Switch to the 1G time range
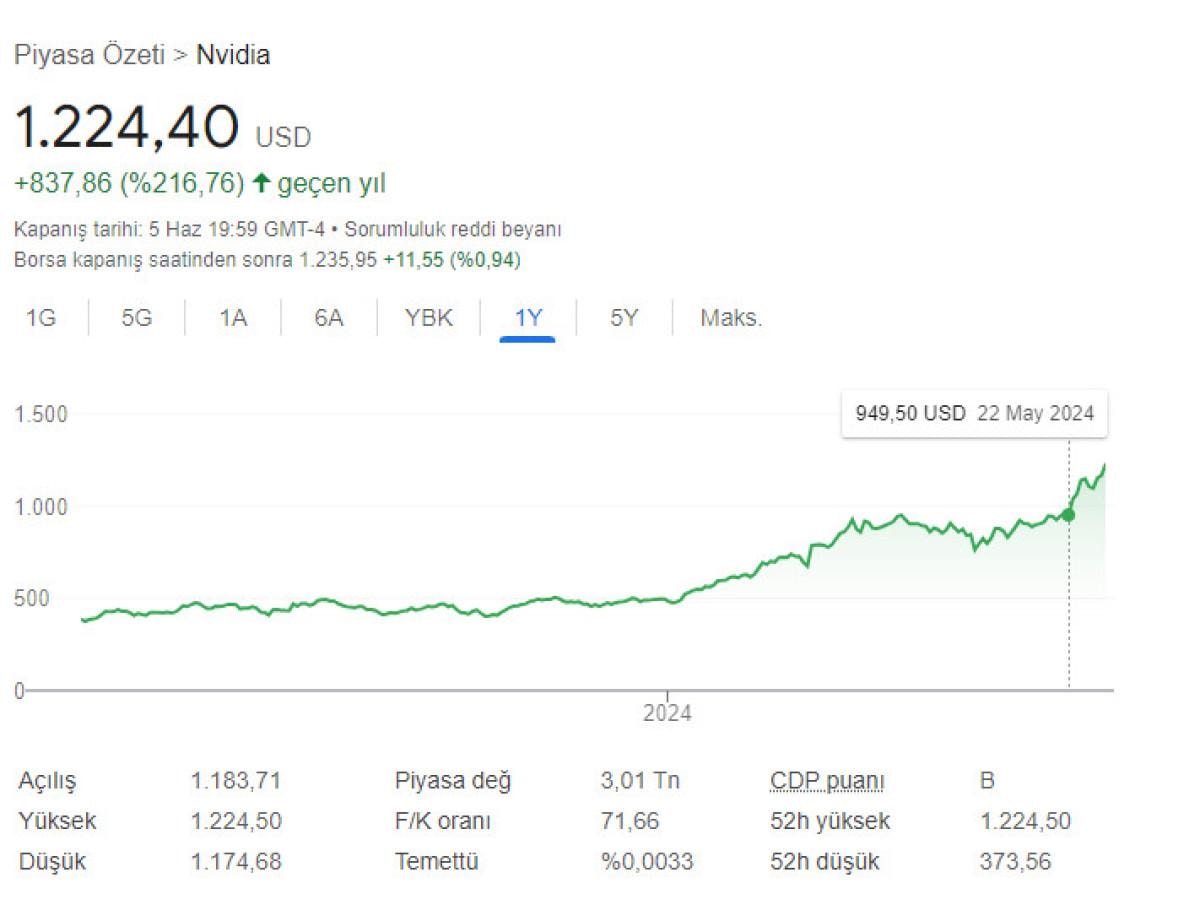The width and height of the screenshot is (1200, 905). [x=41, y=319]
